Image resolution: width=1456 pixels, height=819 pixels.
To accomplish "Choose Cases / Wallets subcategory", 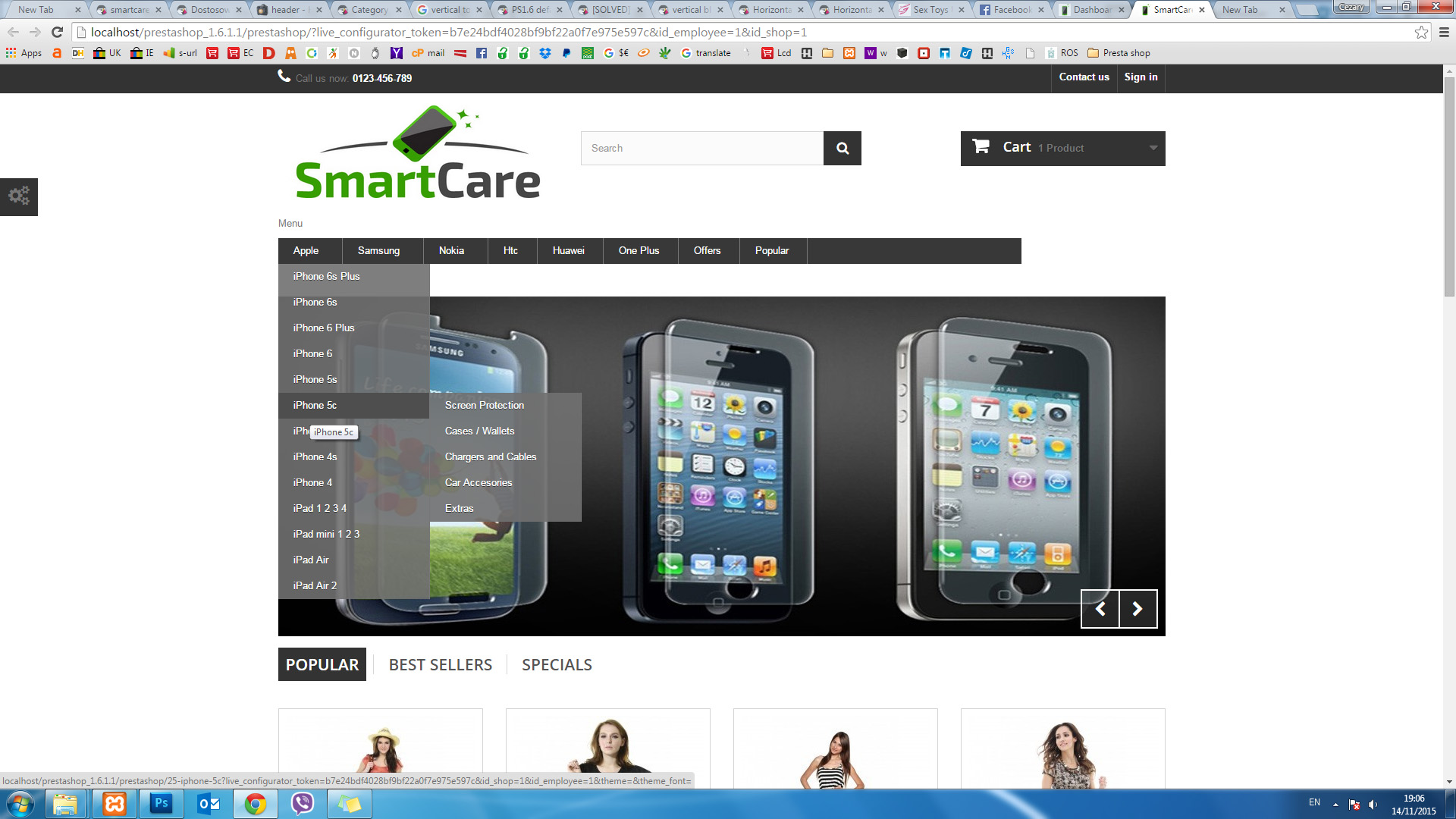I will pyautogui.click(x=506, y=431).
